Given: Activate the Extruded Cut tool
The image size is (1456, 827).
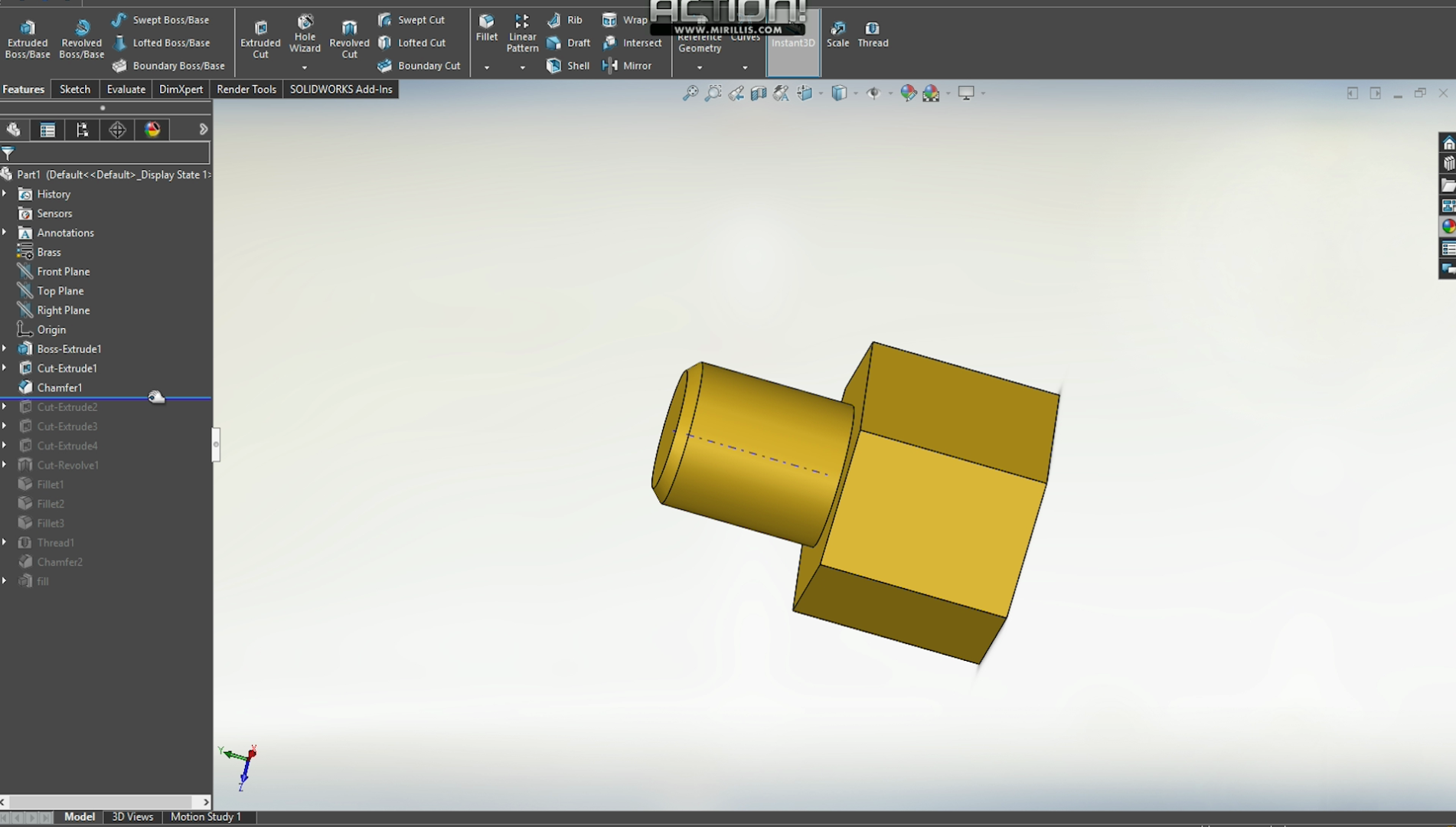Looking at the screenshot, I should [260, 38].
